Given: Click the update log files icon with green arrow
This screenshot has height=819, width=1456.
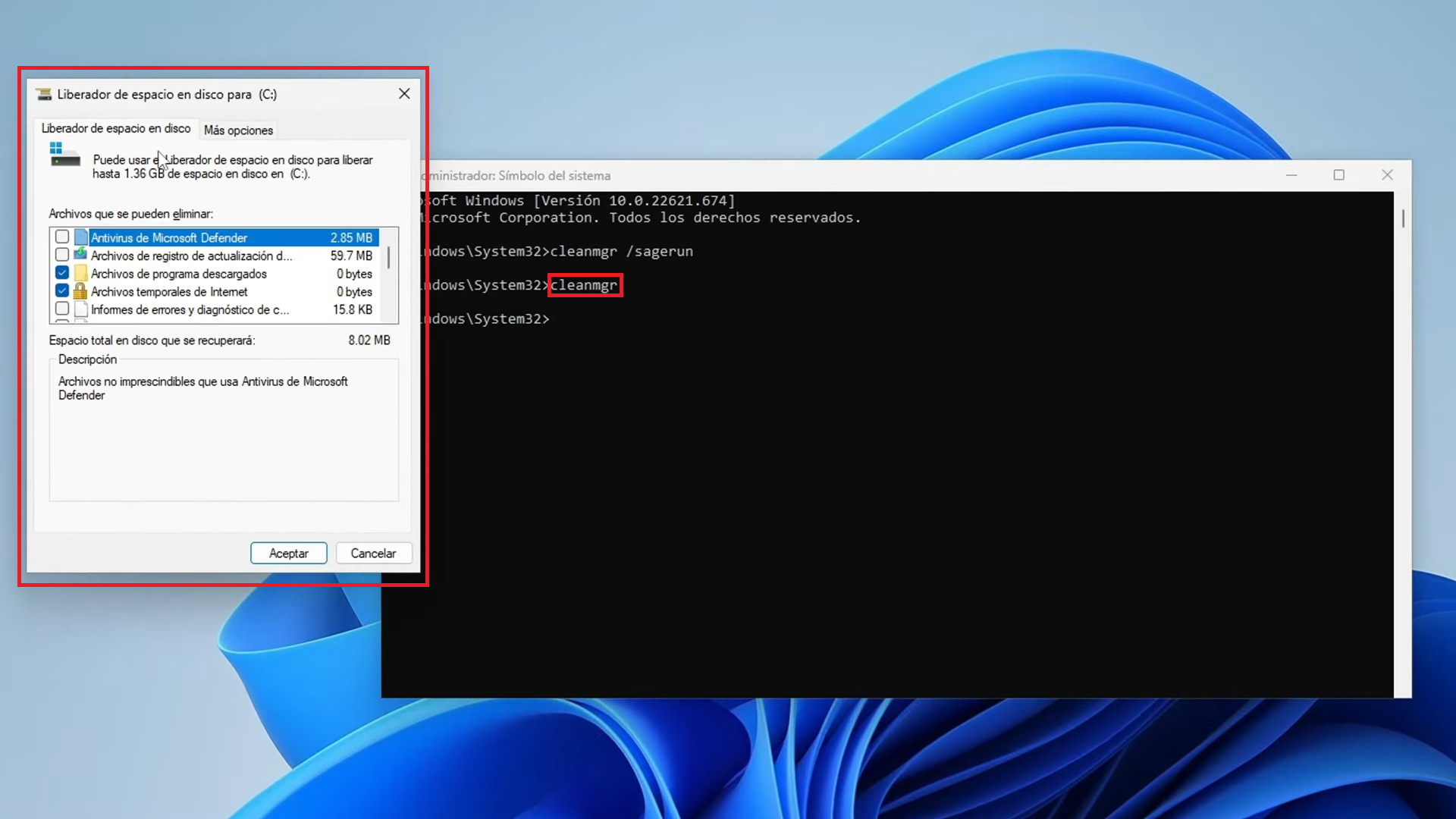Looking at the screenshot, I should [x=81, y=255].
